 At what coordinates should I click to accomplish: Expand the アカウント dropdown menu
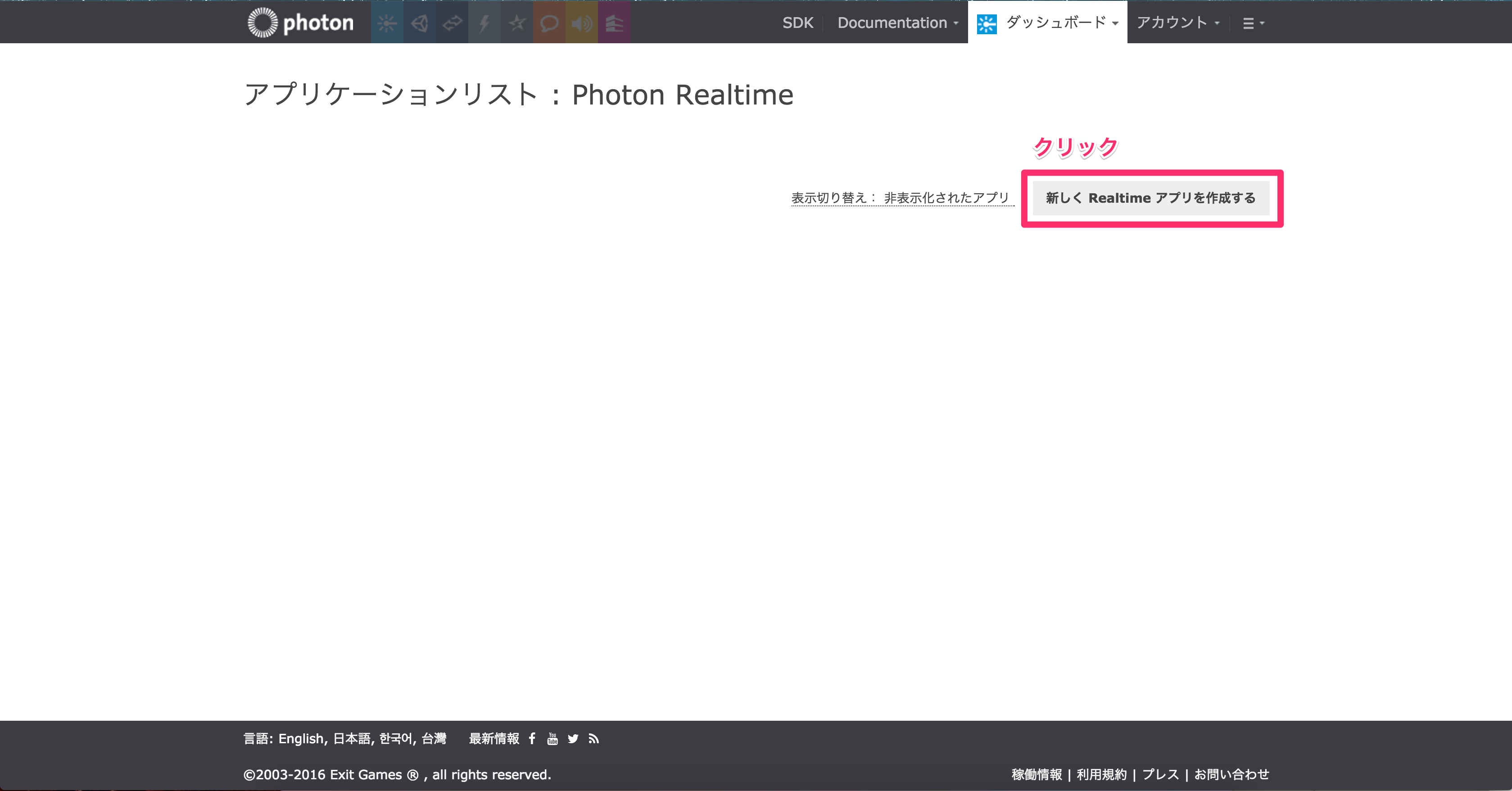[1177, 23]
